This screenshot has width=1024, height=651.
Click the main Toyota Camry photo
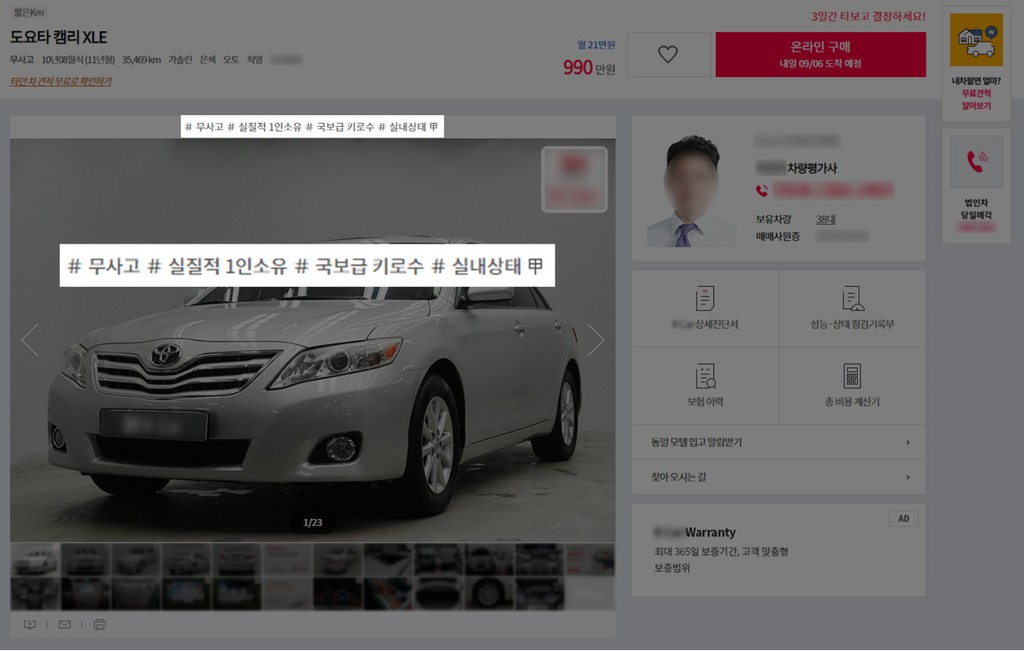[312, 340]
